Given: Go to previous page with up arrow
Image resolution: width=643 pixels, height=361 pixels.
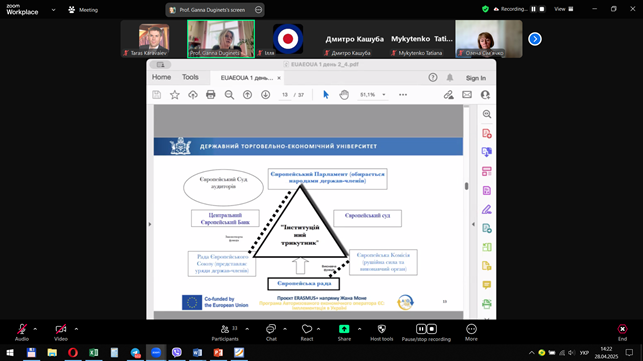Looking at the screenshot, I should coord(247,95).
